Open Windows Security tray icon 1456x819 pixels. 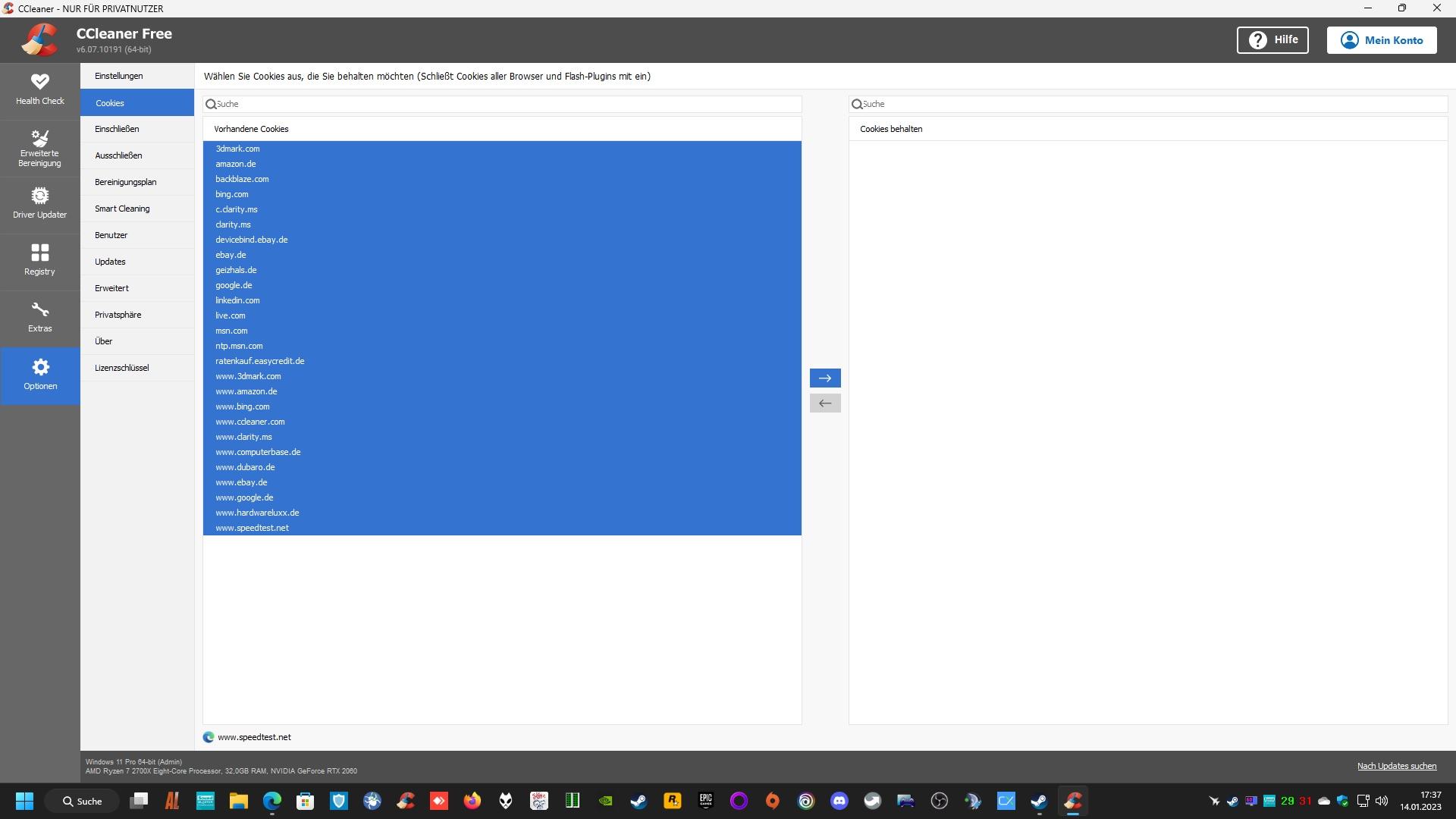coord(1343,801)
